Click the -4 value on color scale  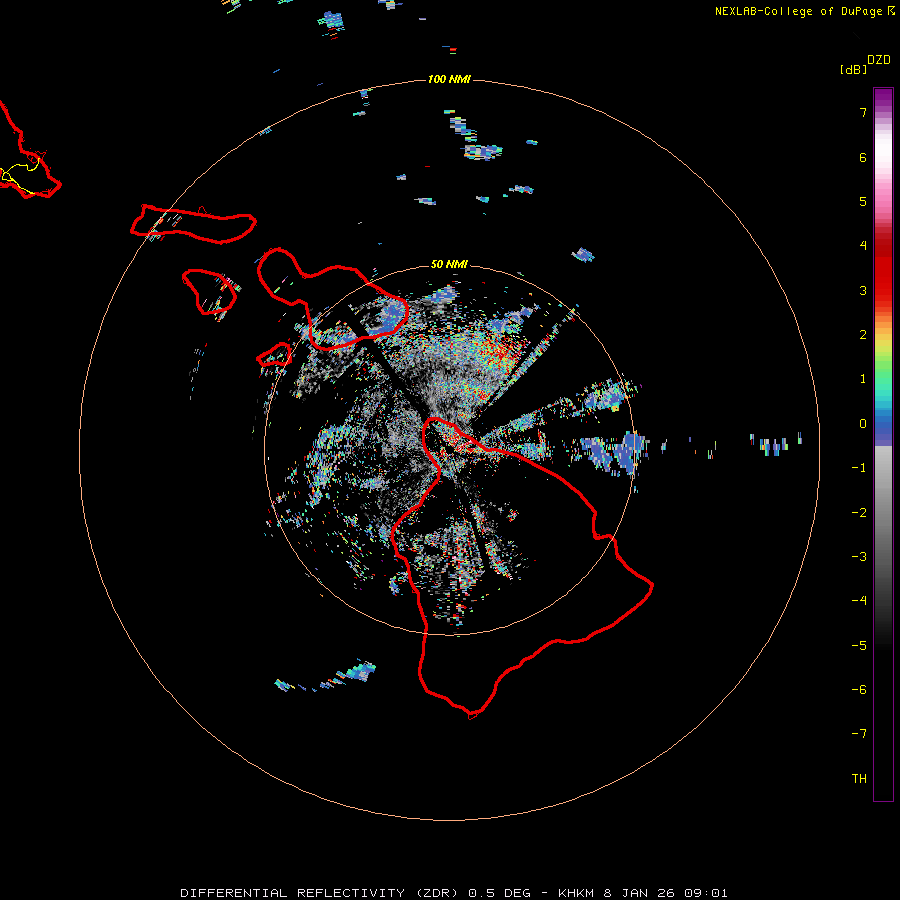pyautogui.click(x=859, y=601)
